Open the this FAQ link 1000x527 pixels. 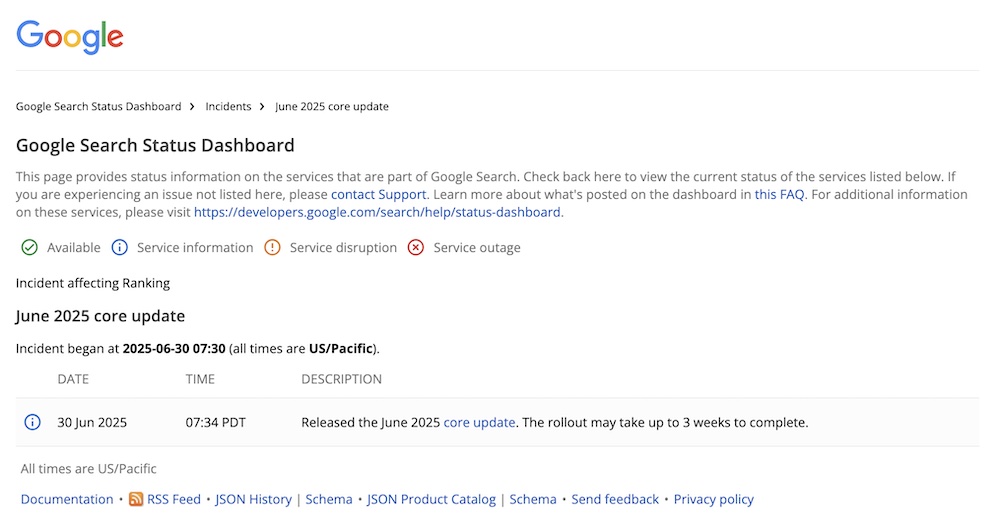click(779, 195)
